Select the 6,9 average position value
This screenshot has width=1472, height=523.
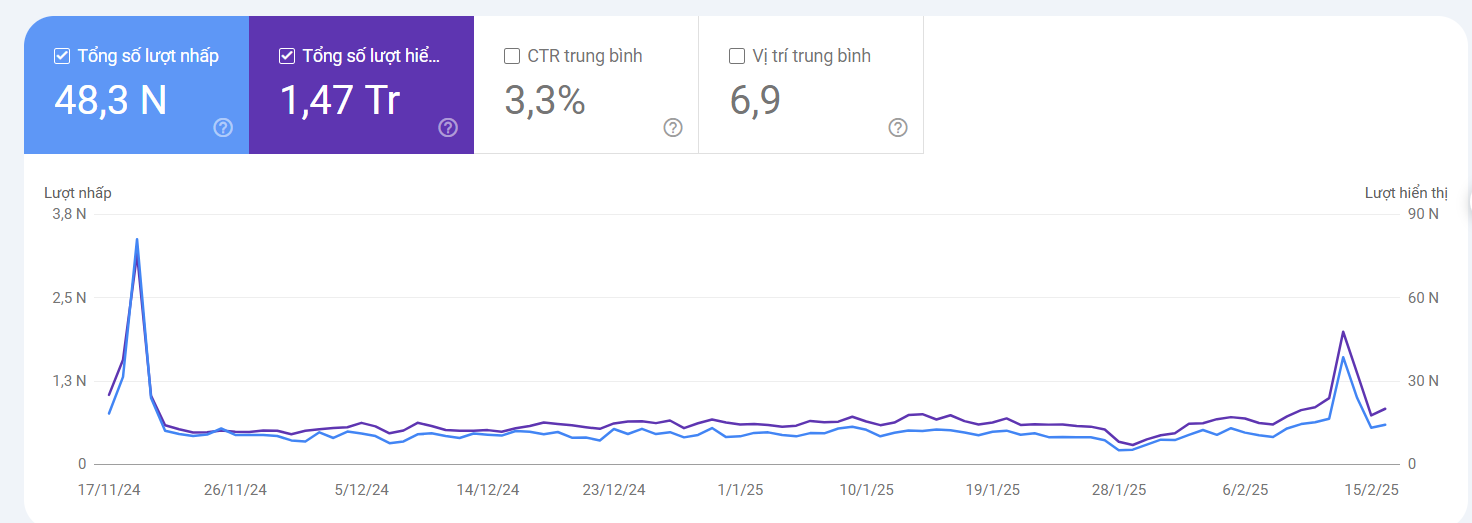point(755,100)
